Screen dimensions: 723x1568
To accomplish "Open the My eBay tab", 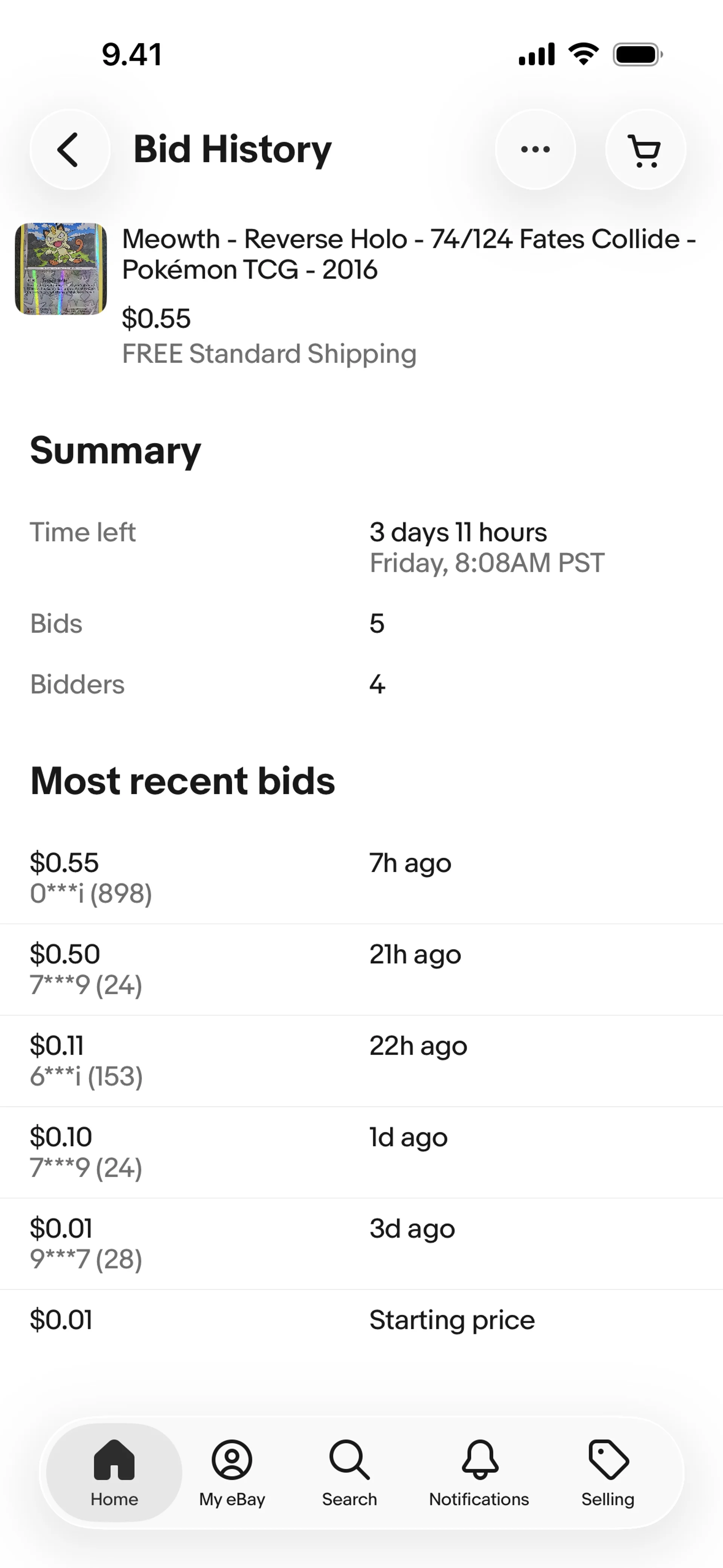I will tap(232, 1472).
